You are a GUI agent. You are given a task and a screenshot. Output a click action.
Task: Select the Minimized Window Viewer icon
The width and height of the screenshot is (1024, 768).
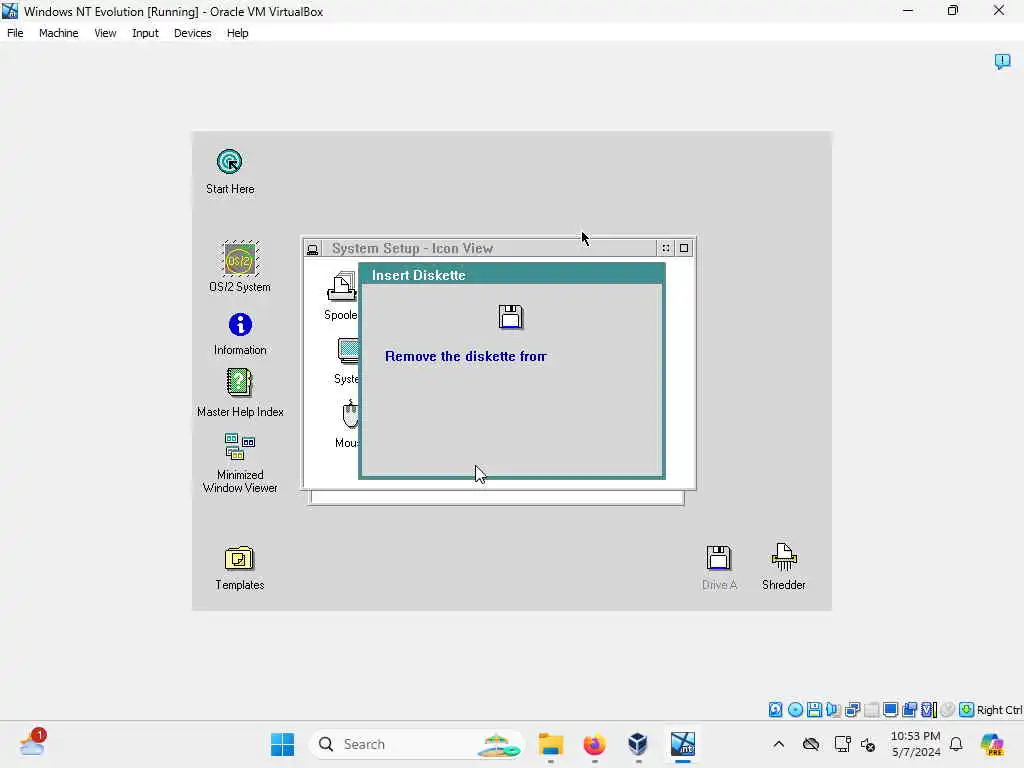point(240,447)
